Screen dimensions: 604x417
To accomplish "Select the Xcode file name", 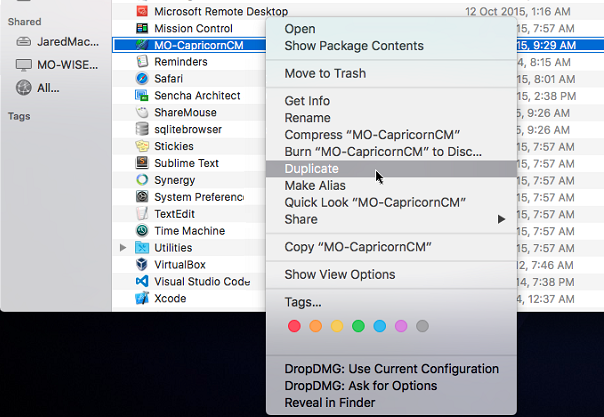I will tap(170, 298).
